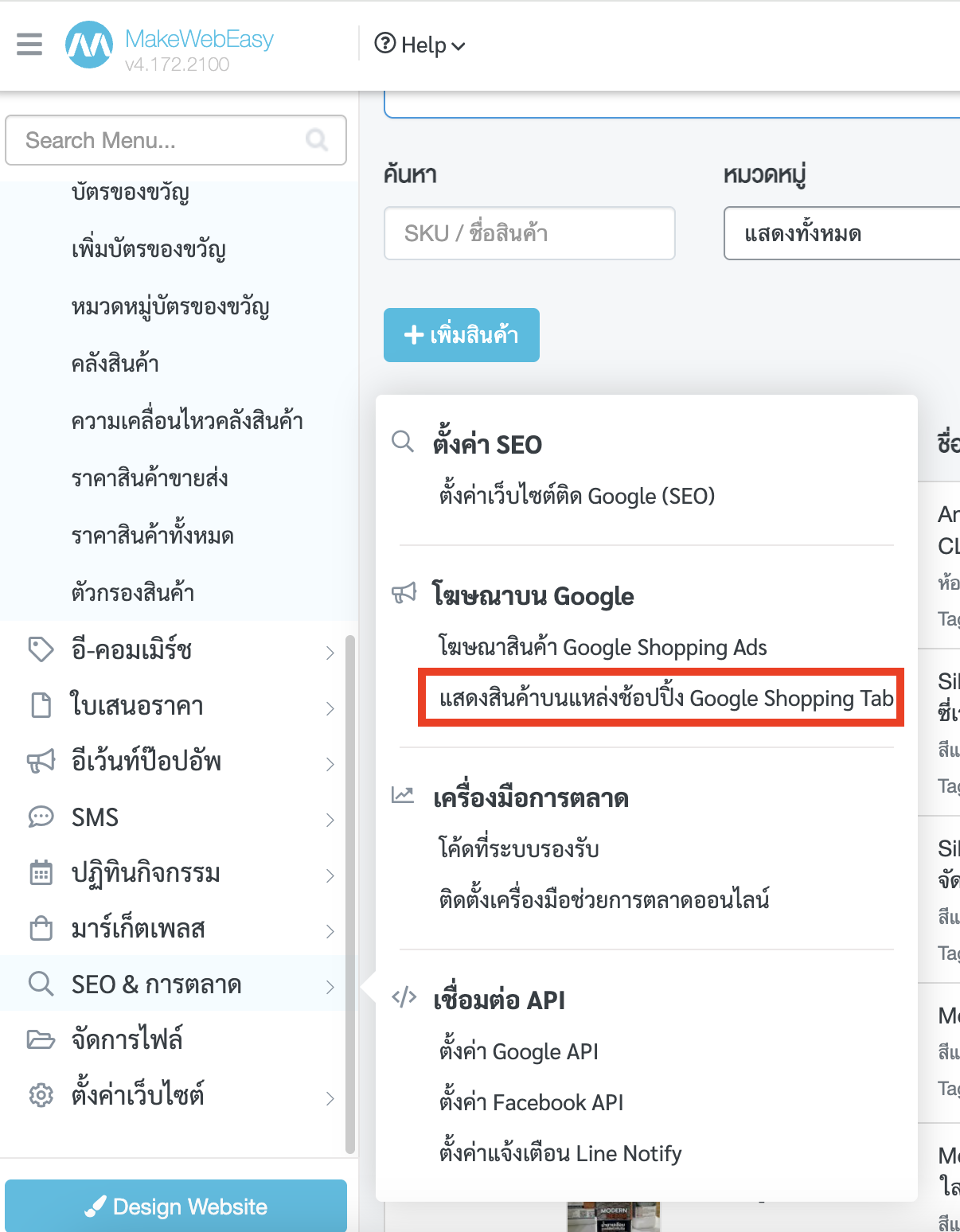The image size is (960, 1232).
Task: Expand the มาร์เก็ตเพลส chevron
Action: 330,931
